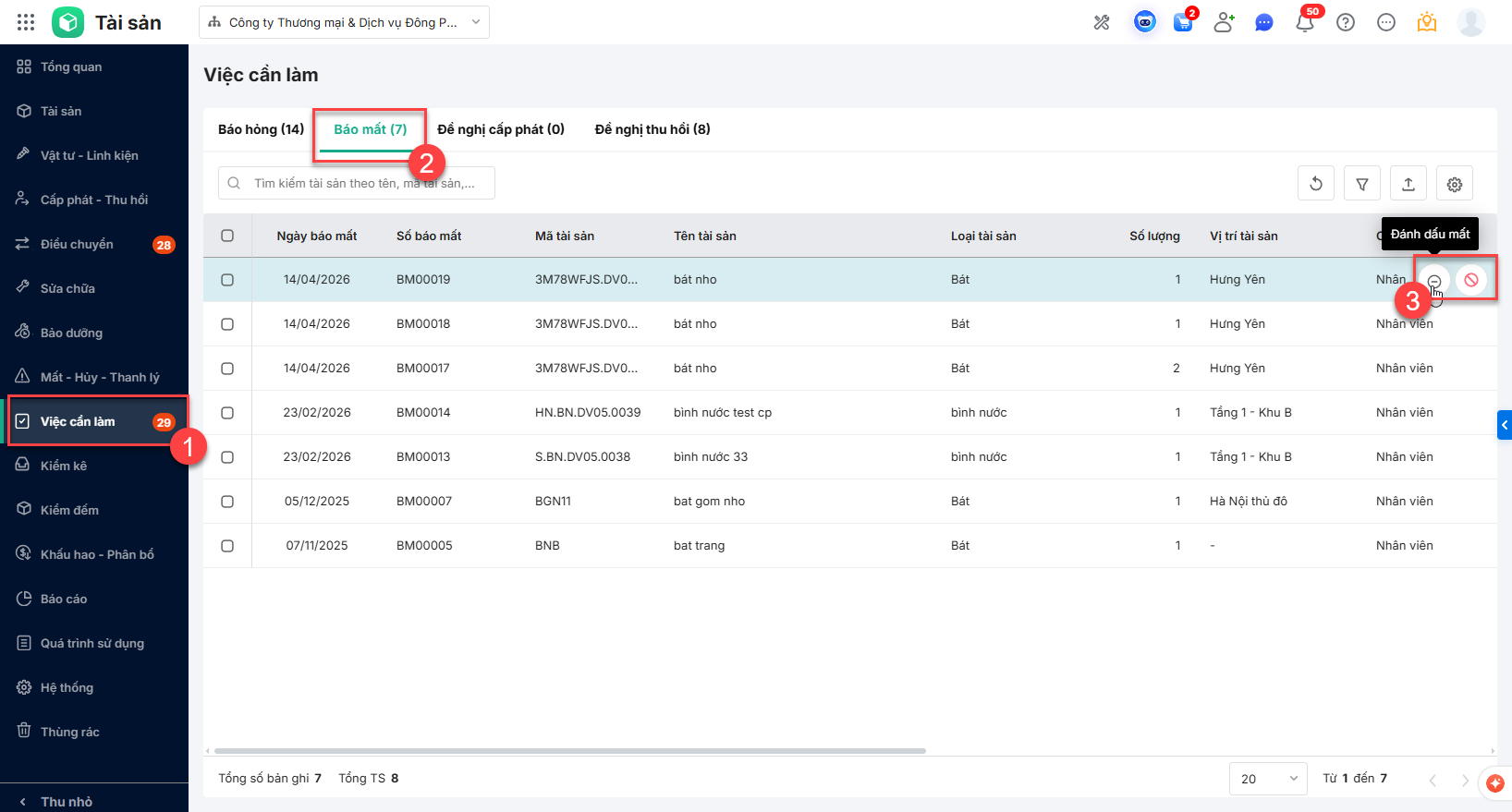Image resolution: width=1512 pixels, height=812 pixels.
Task: Open the filter funnel icon
Action: tap(1361, 184)
